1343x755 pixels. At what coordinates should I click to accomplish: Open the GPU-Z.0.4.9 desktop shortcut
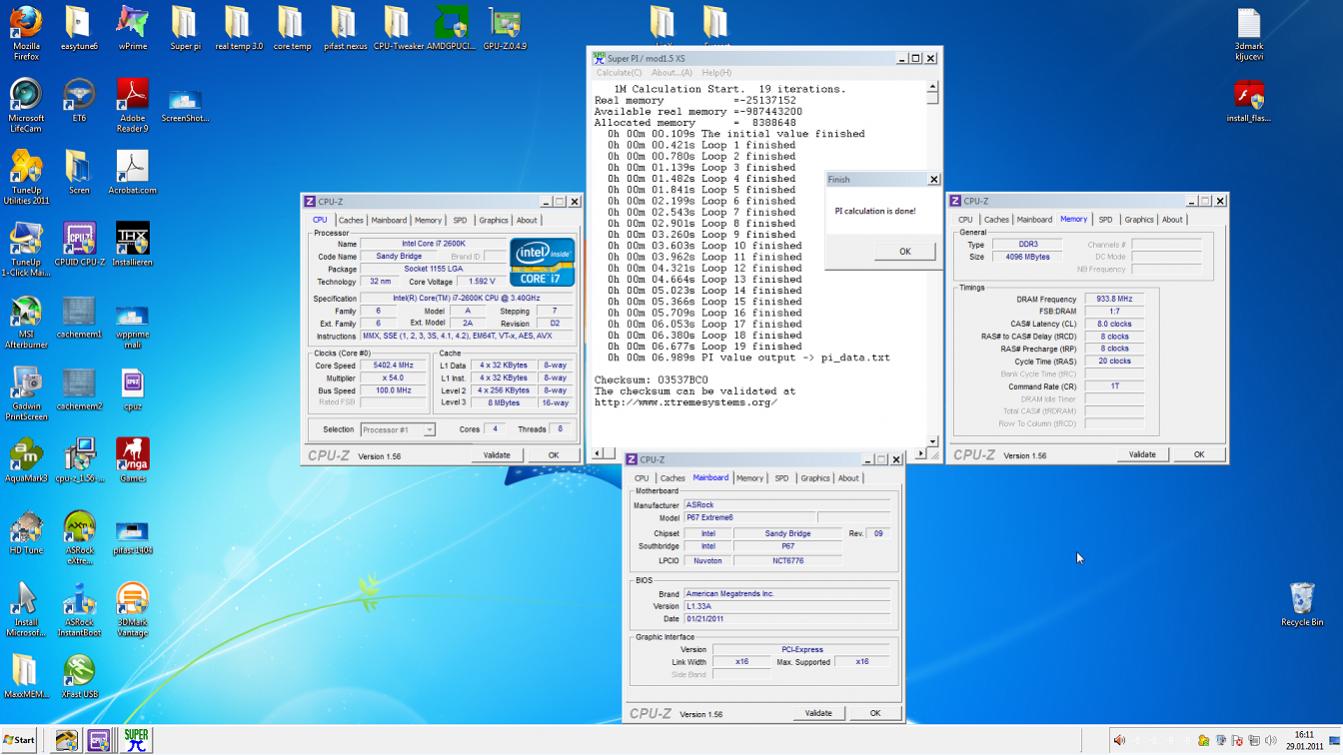click(x=504, y=24)
